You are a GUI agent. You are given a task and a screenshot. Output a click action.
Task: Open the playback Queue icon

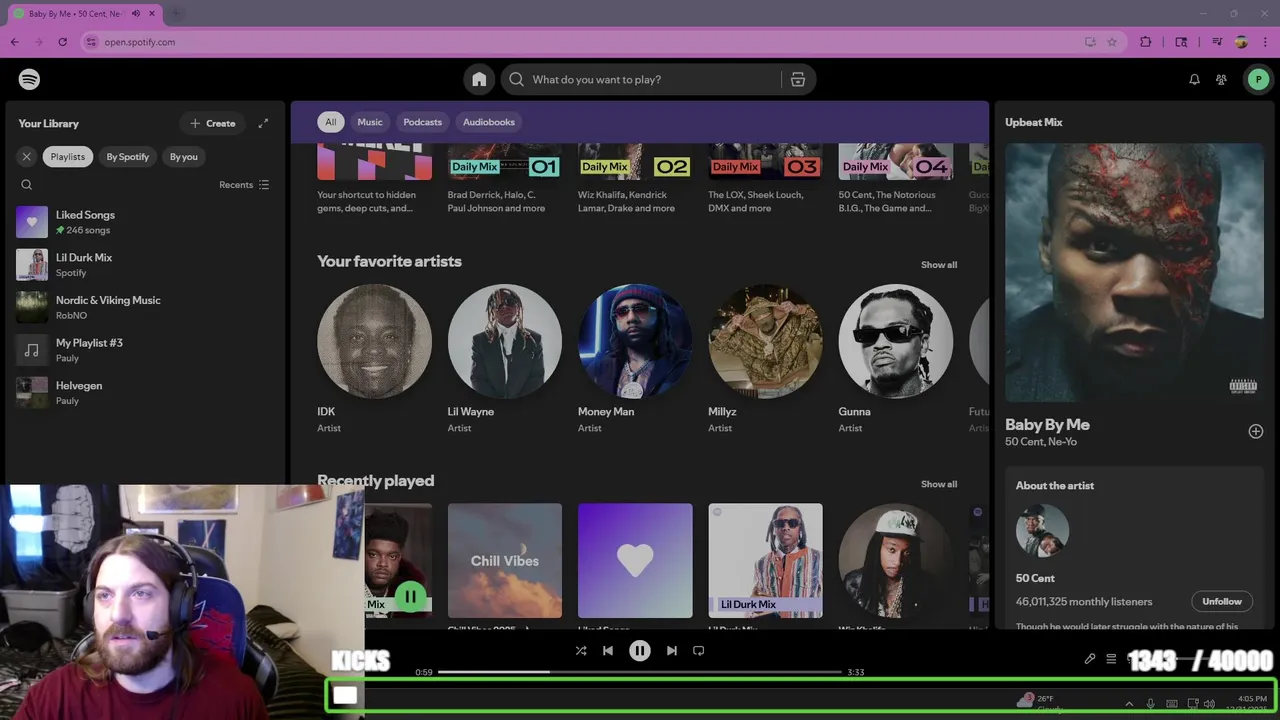(1111, 659)
